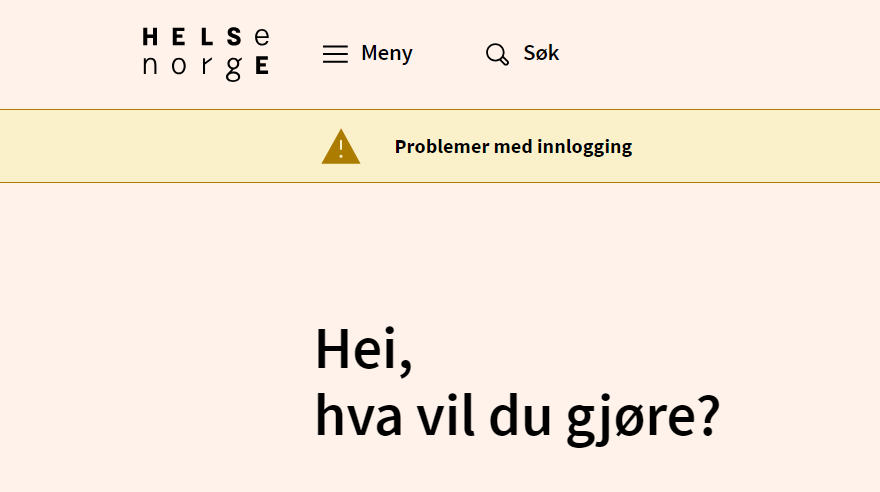
Task: Expand the Søk search panel
Action: pos(522,54)
